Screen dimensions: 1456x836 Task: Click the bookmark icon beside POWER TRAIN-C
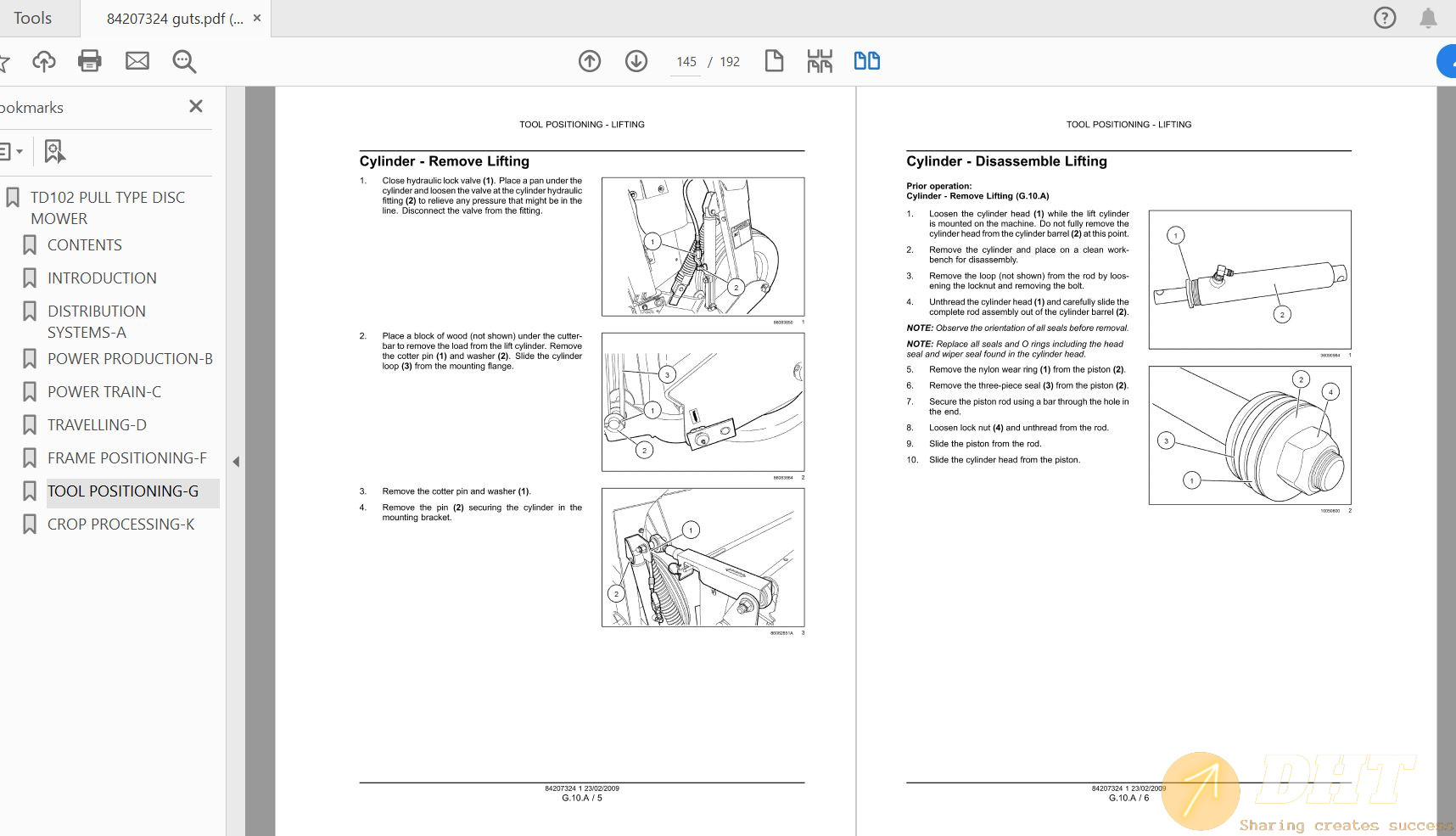pyautogui.click(x=30, y=392)
